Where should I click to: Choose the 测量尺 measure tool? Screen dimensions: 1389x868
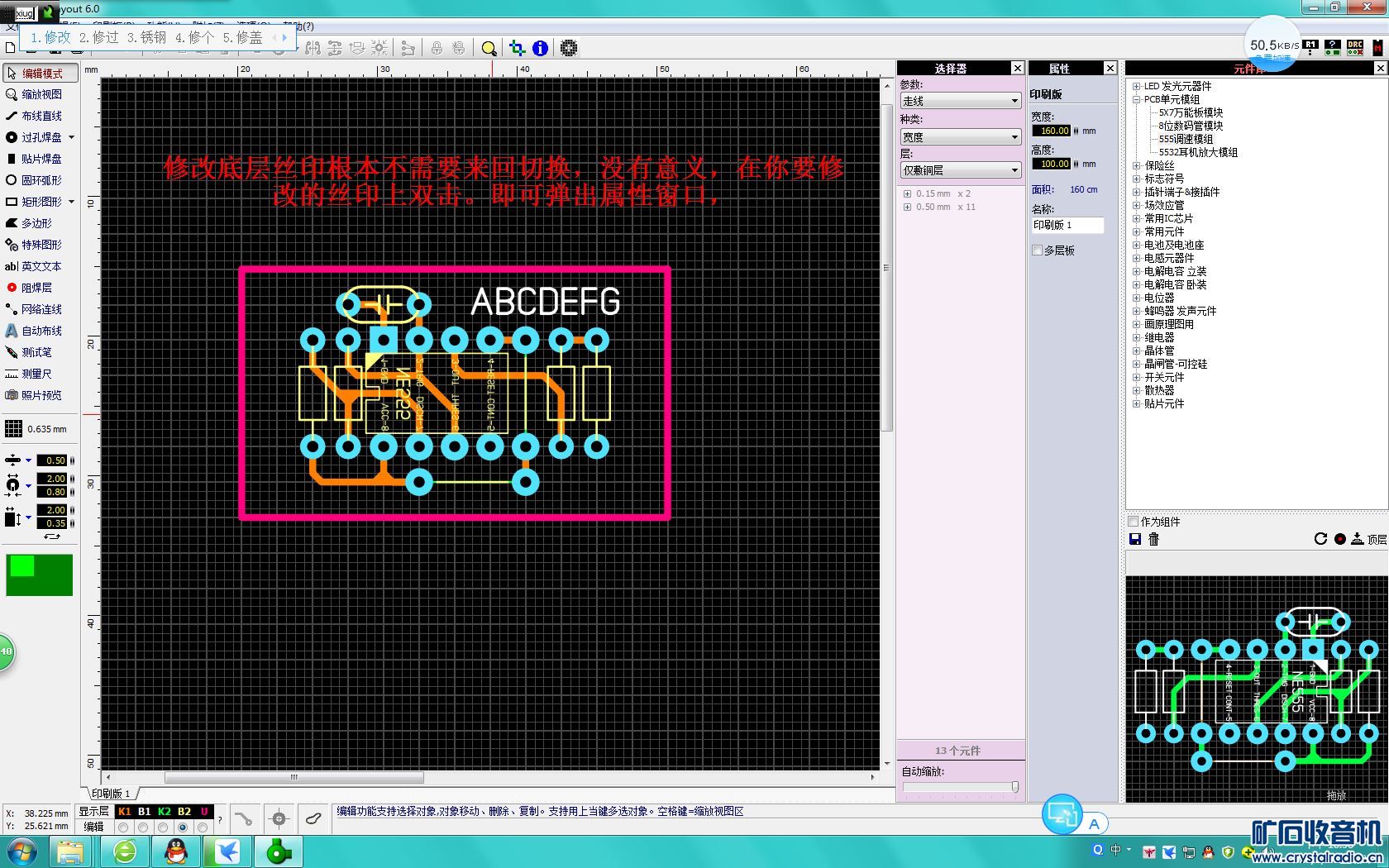36,374
